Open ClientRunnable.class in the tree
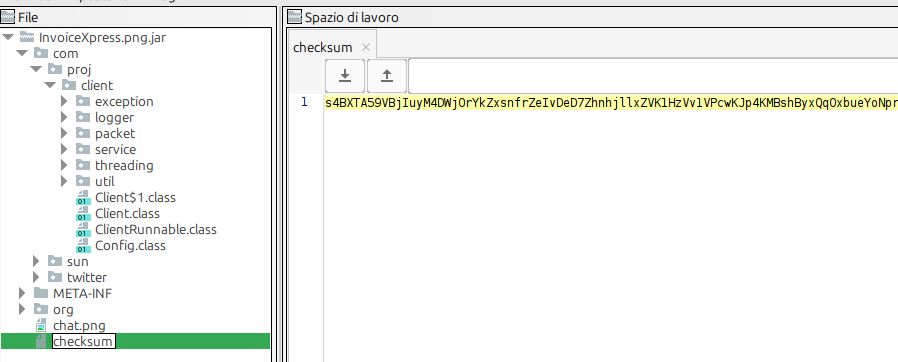This screenshot has width=898, height=362. point(156,230)
